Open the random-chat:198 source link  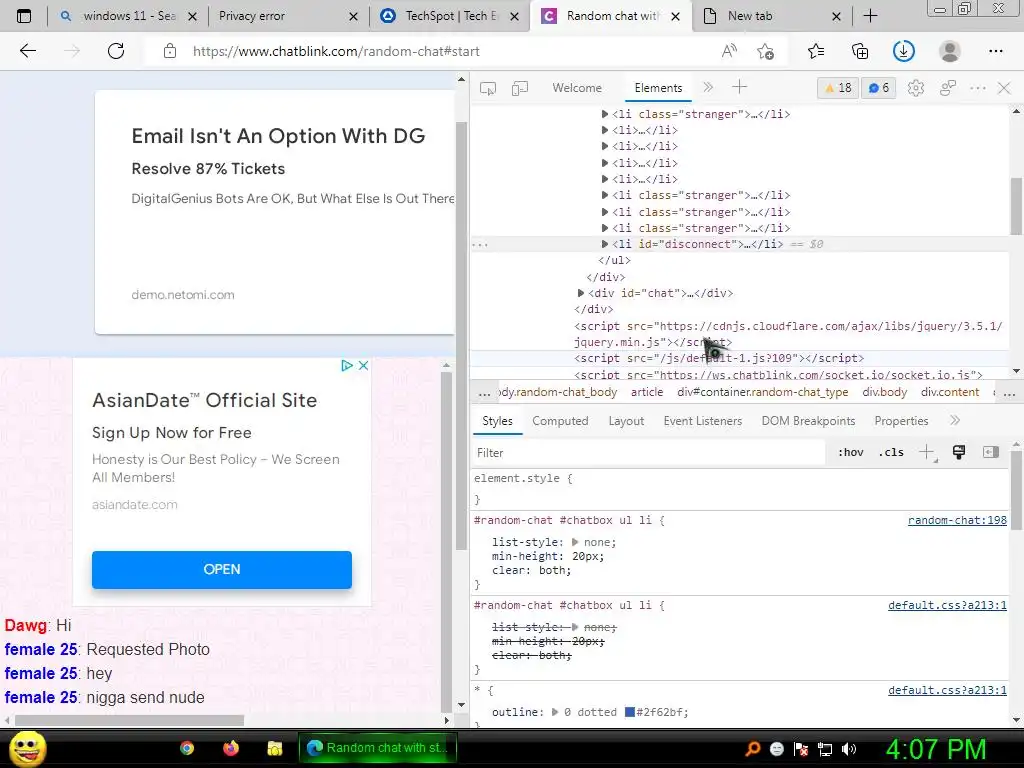[957, 520]
